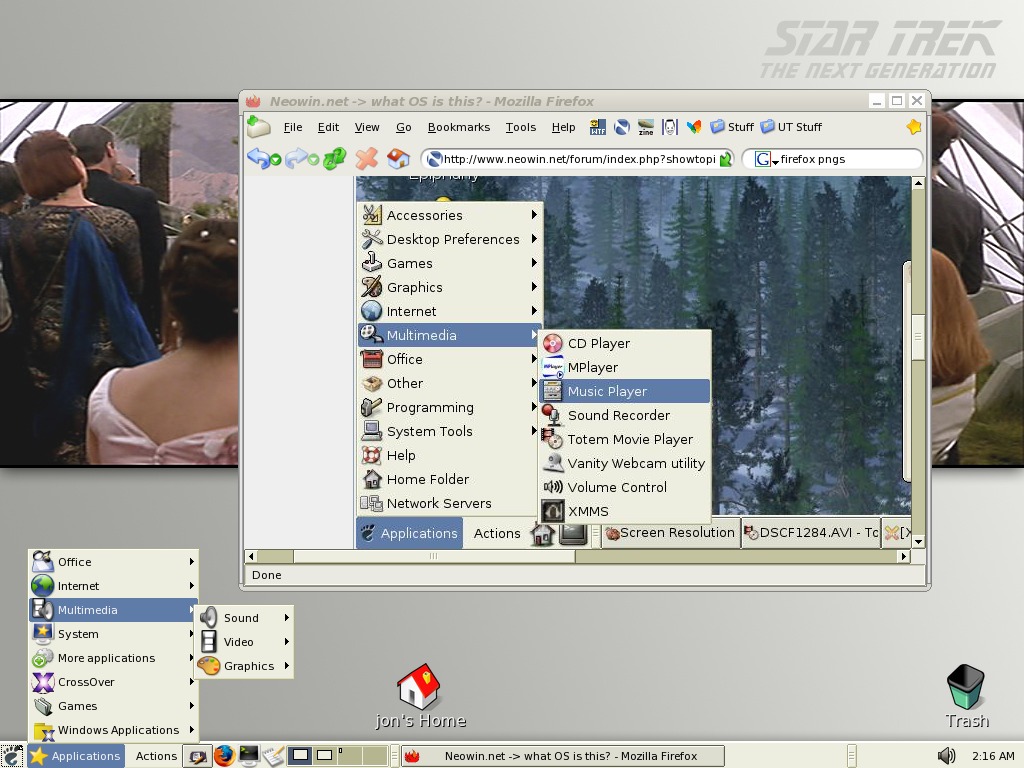The width and height of the screenshot is (1024, 768).
Task: Open the search engine dropdown in search box
Action: (766, 159)
